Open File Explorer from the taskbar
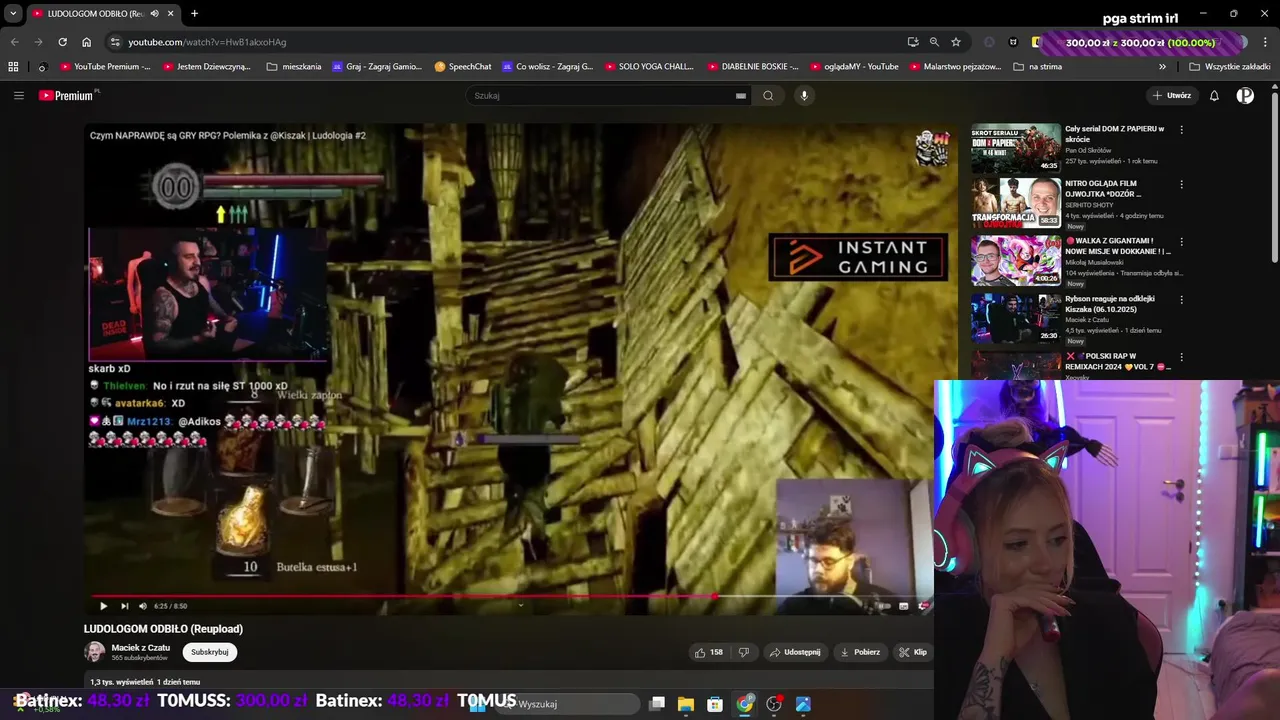Viewport: 1280px width, 720px height. [686, 704]
